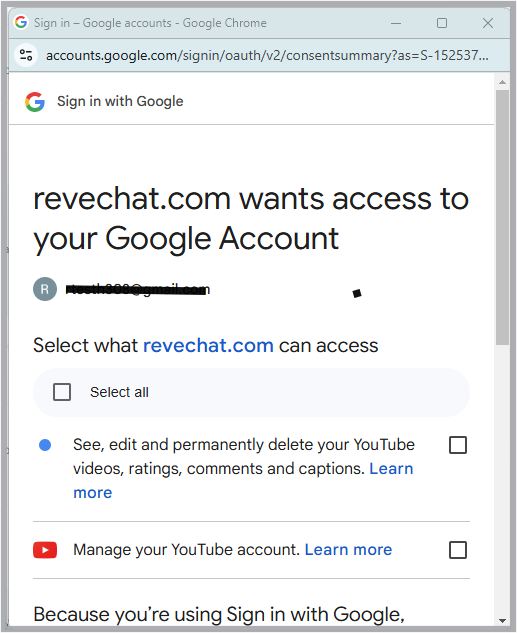Click the red YouTube logo icon

45,550
